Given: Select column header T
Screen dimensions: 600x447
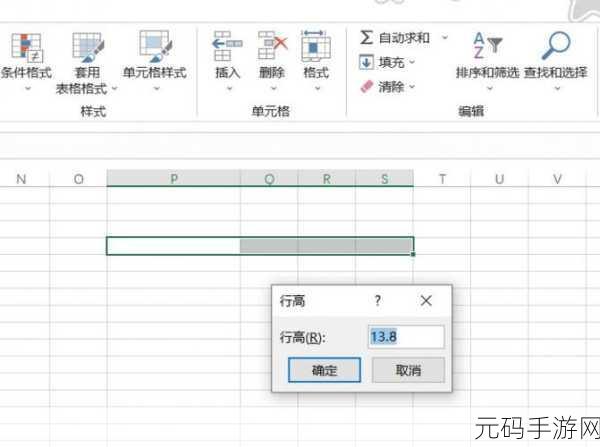Looking at the screenshot, I should pyautogui.click(x=442, y=179).
